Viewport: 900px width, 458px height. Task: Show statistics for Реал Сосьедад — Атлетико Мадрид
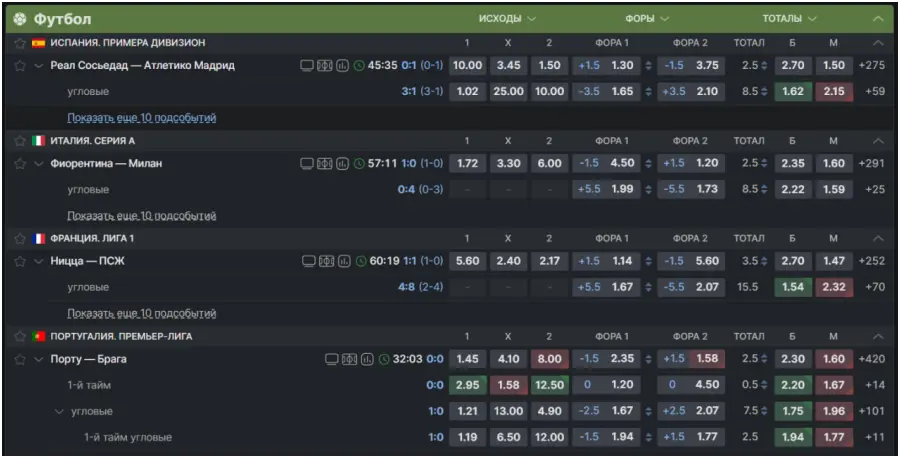point(343,65)
